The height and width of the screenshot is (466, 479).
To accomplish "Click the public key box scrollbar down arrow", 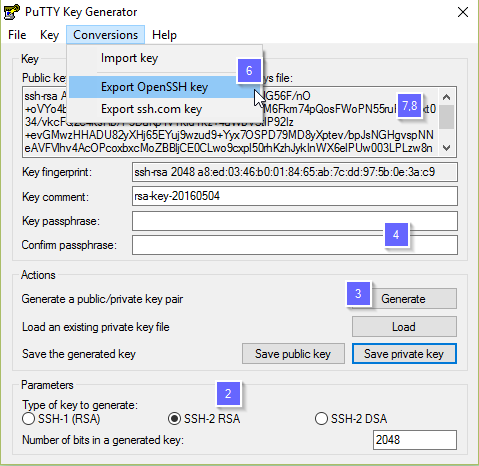I will [x=446, y=148].
